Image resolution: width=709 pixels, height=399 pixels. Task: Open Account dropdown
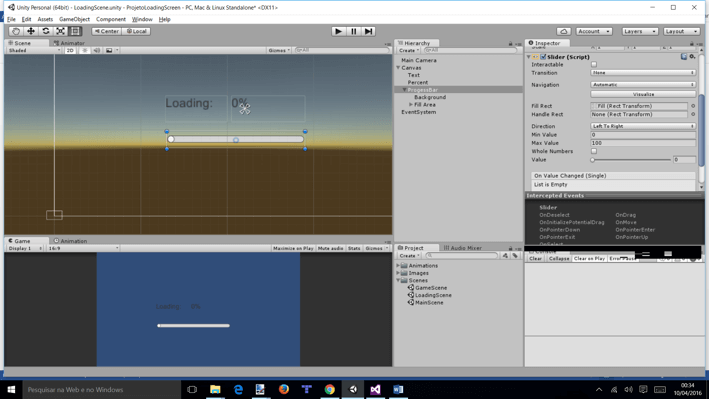(x=594, y=31)
